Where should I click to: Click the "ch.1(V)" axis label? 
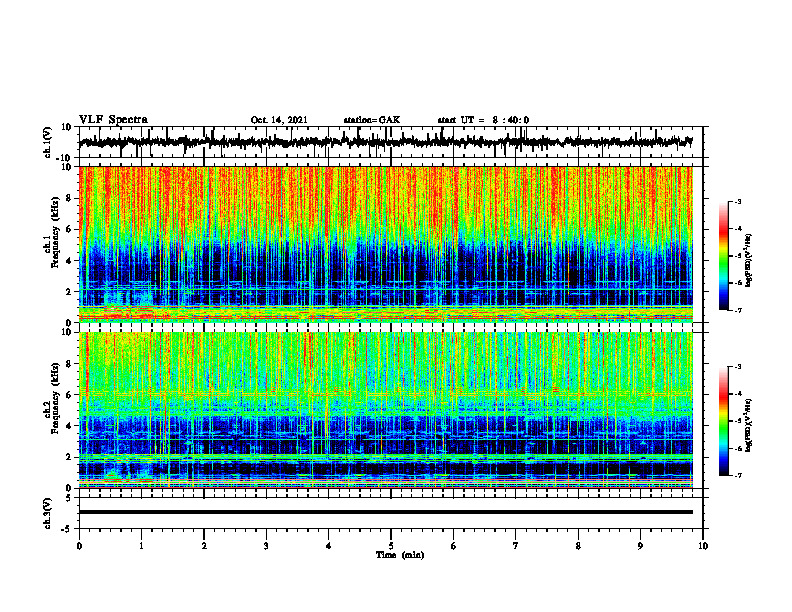48,142
